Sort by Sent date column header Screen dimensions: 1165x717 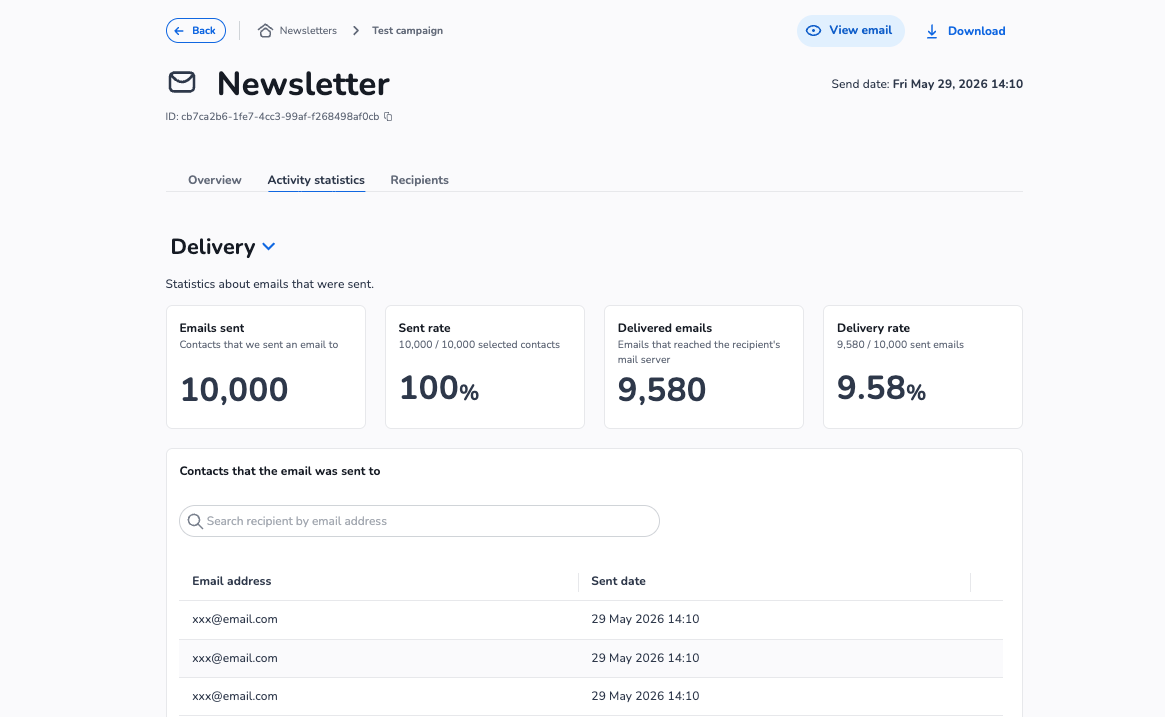[x=618, y=581]
